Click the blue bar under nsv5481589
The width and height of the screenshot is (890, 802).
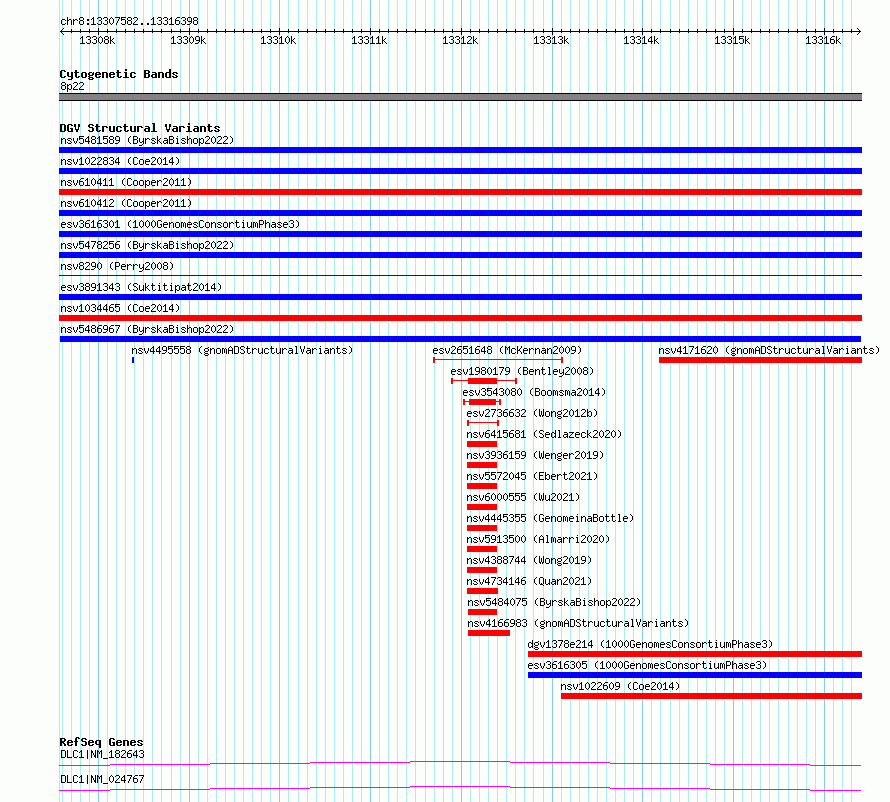(460, 150)
